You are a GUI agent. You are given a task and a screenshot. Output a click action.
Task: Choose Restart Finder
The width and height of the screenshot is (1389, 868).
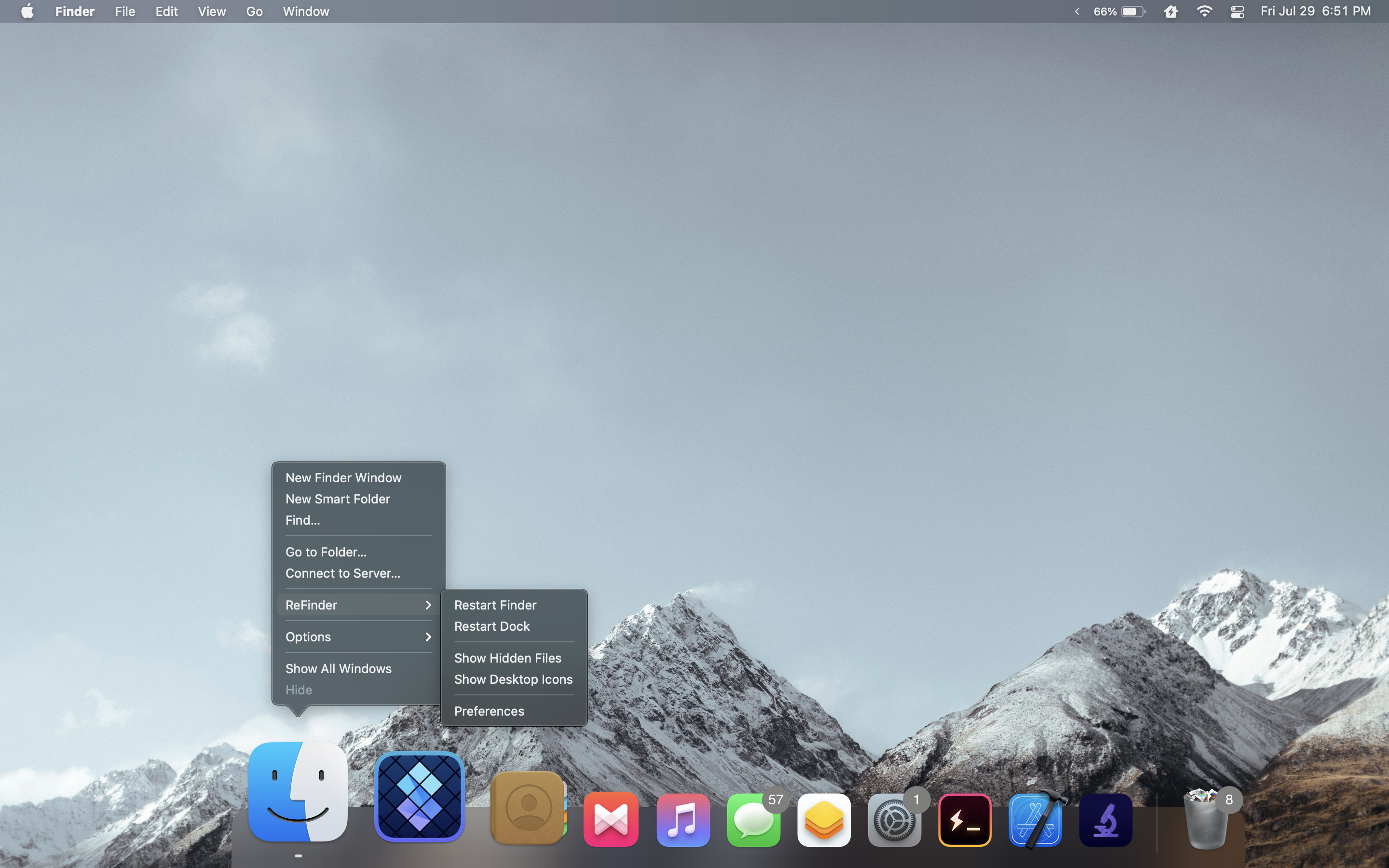(514, 605)
